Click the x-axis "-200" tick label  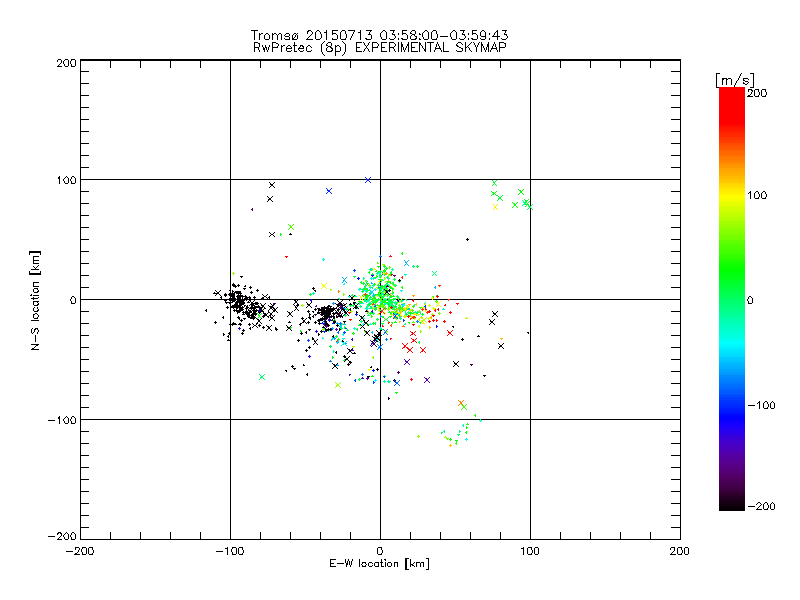tap(80, 551)
